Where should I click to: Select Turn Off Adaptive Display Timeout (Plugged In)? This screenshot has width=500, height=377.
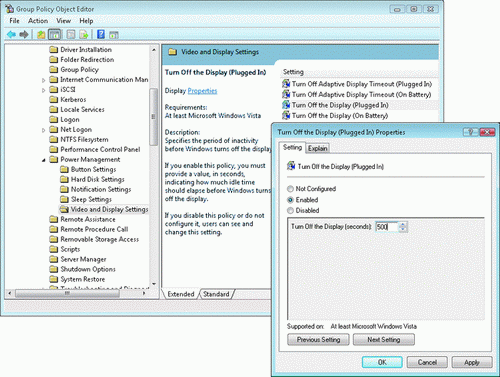[357, 84]
